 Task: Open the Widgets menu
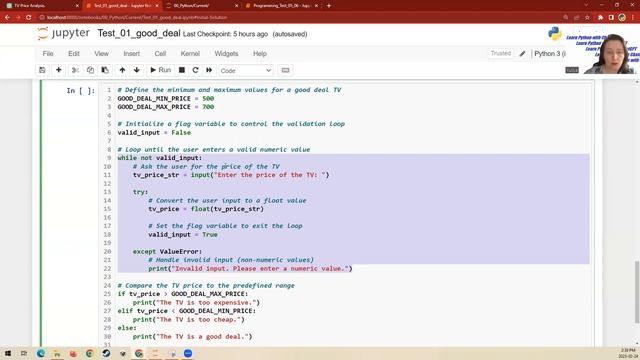pos(226,53)
